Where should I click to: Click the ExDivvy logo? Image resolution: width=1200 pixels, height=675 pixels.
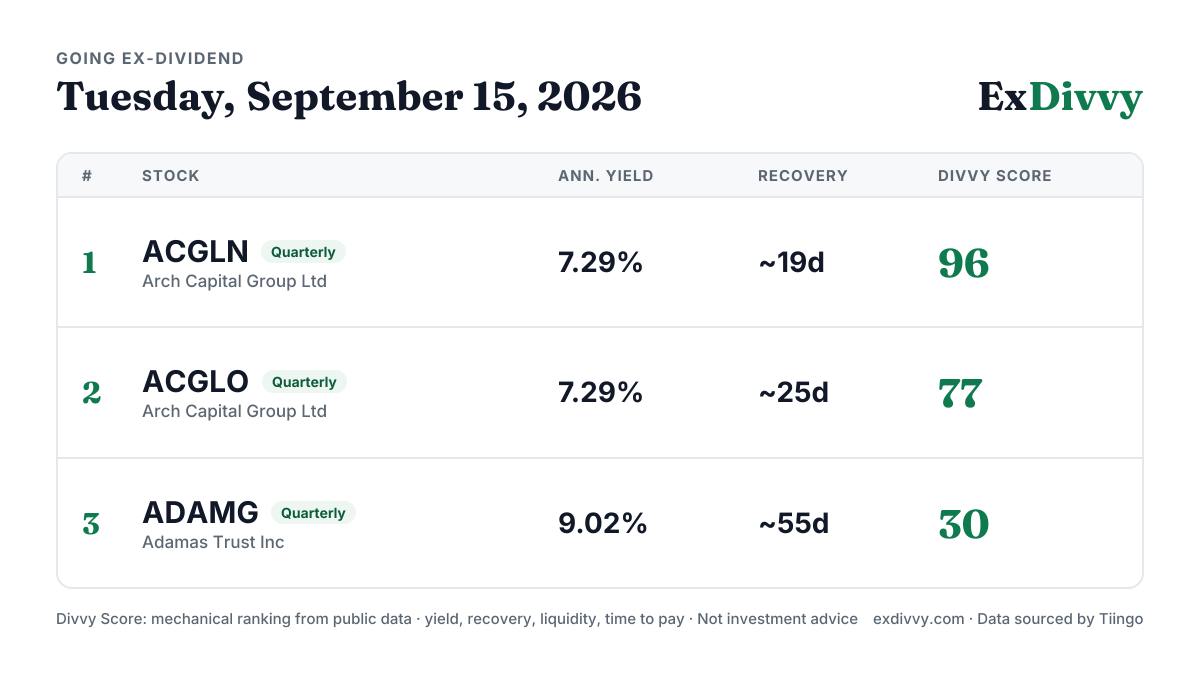(1060, 98)
